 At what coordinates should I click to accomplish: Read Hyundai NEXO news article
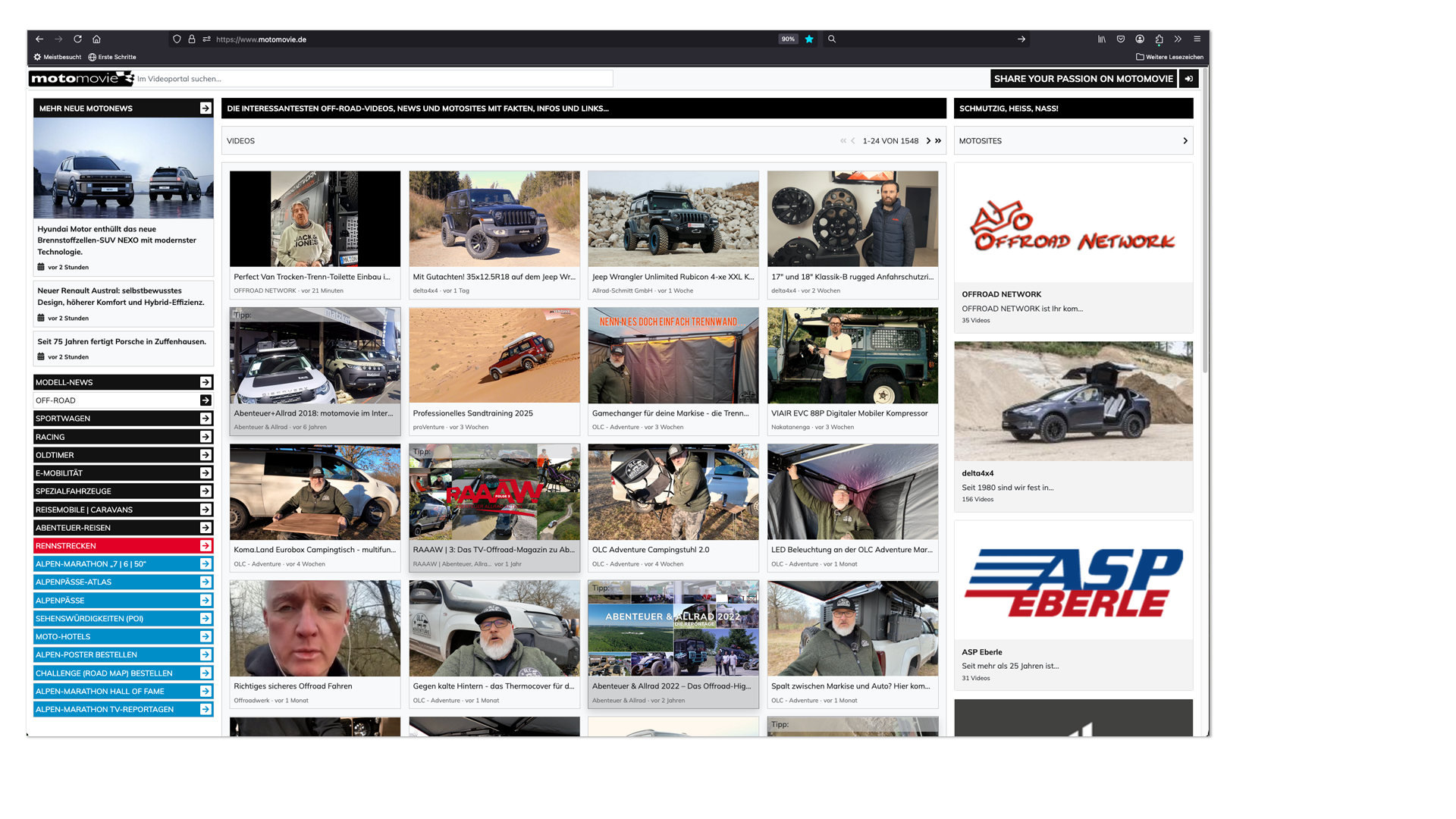(x=123, y=197)
